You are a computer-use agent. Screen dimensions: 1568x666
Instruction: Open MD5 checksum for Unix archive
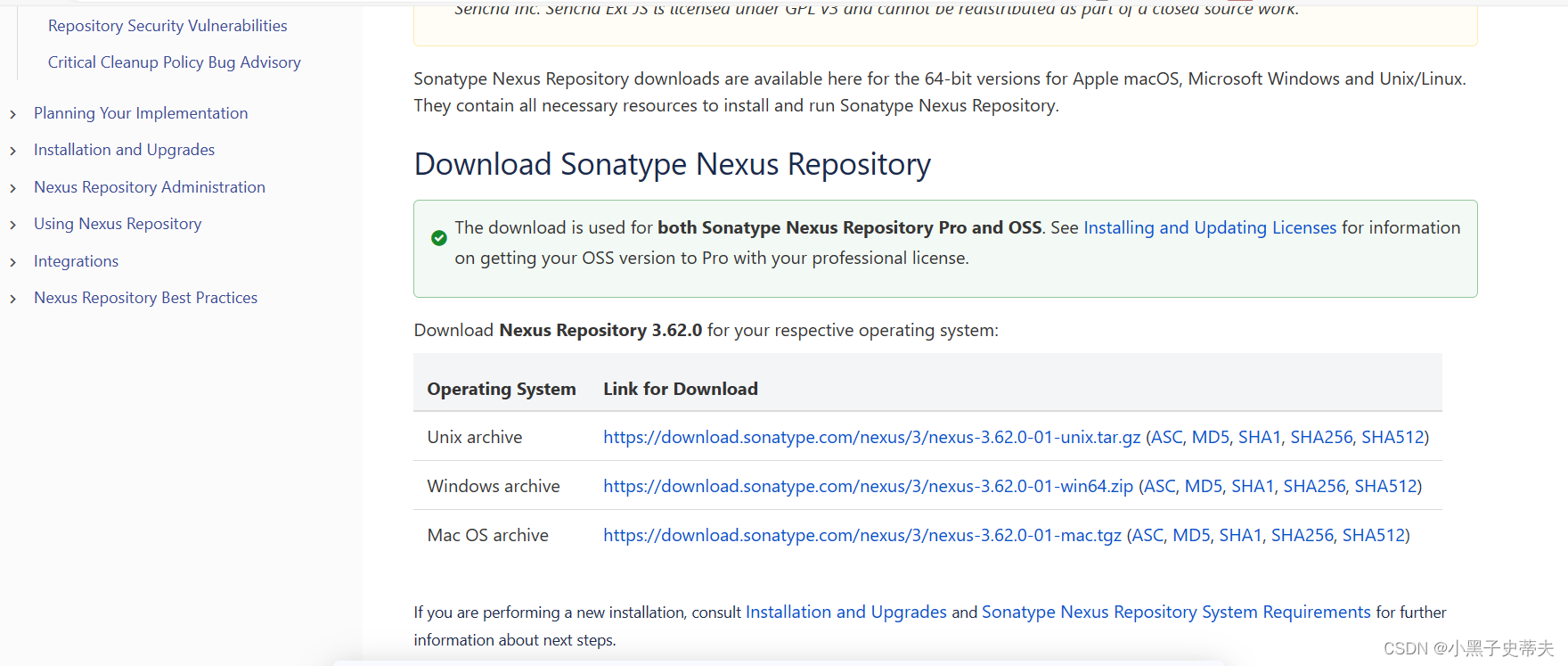point(1211,437)
